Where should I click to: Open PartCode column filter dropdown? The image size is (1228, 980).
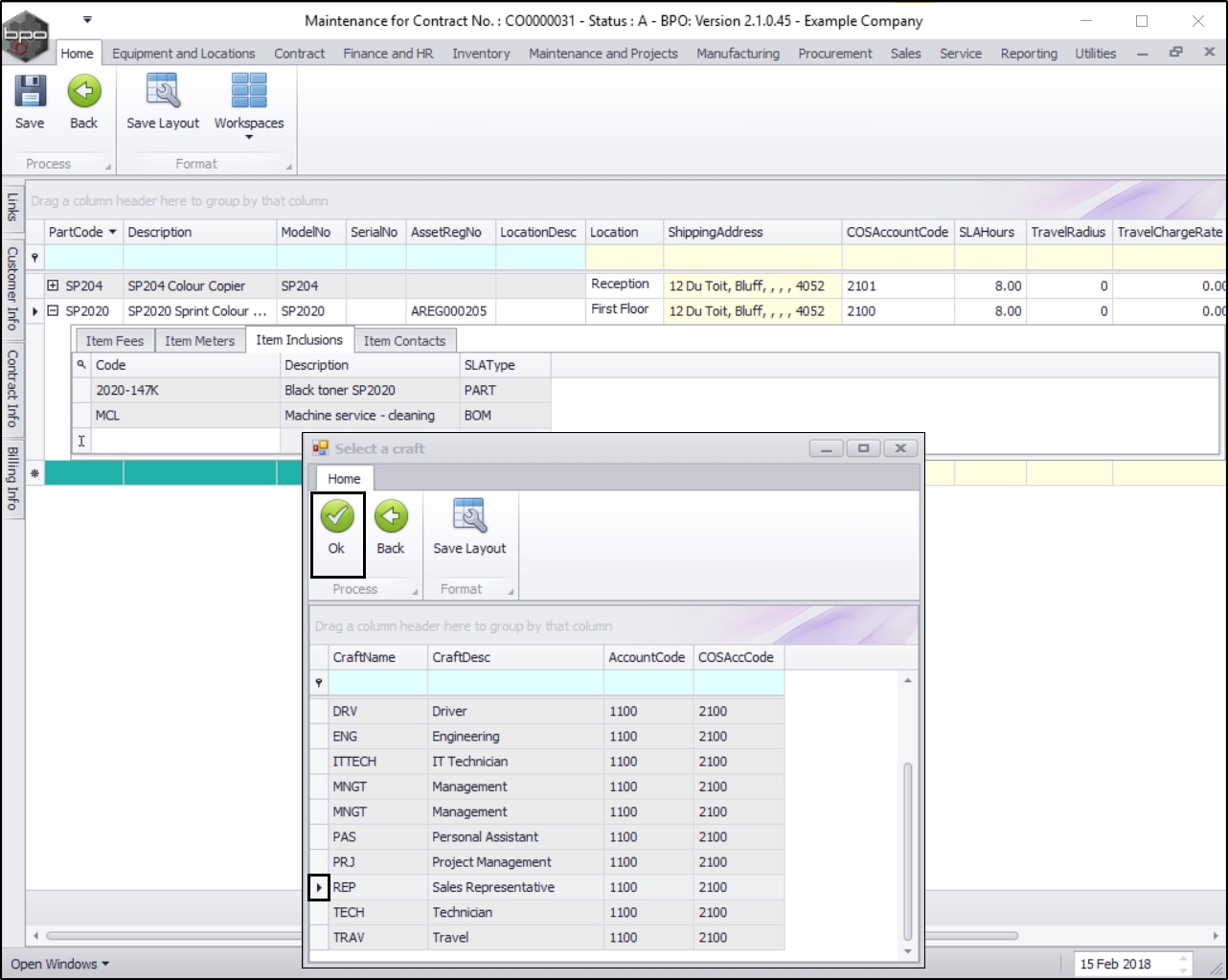[113, 232]
